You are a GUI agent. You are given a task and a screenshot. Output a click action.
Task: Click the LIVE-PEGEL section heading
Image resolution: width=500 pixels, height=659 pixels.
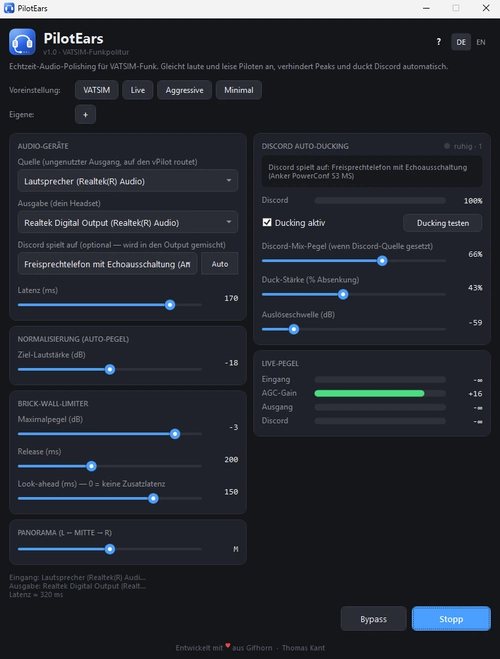(280, 364)
